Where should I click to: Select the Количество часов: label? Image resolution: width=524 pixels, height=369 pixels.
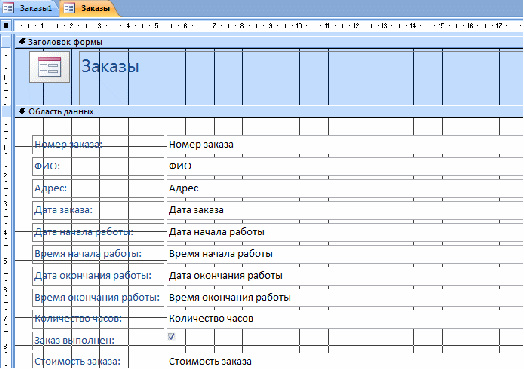coord(99,319)
